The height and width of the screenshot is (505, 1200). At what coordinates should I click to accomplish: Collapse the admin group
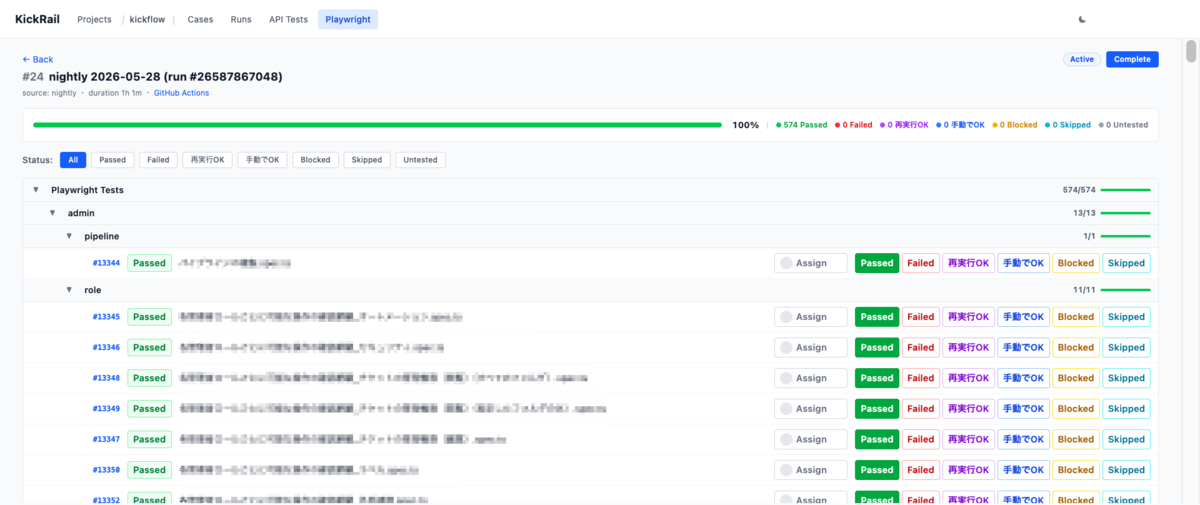tap(53, 213)
